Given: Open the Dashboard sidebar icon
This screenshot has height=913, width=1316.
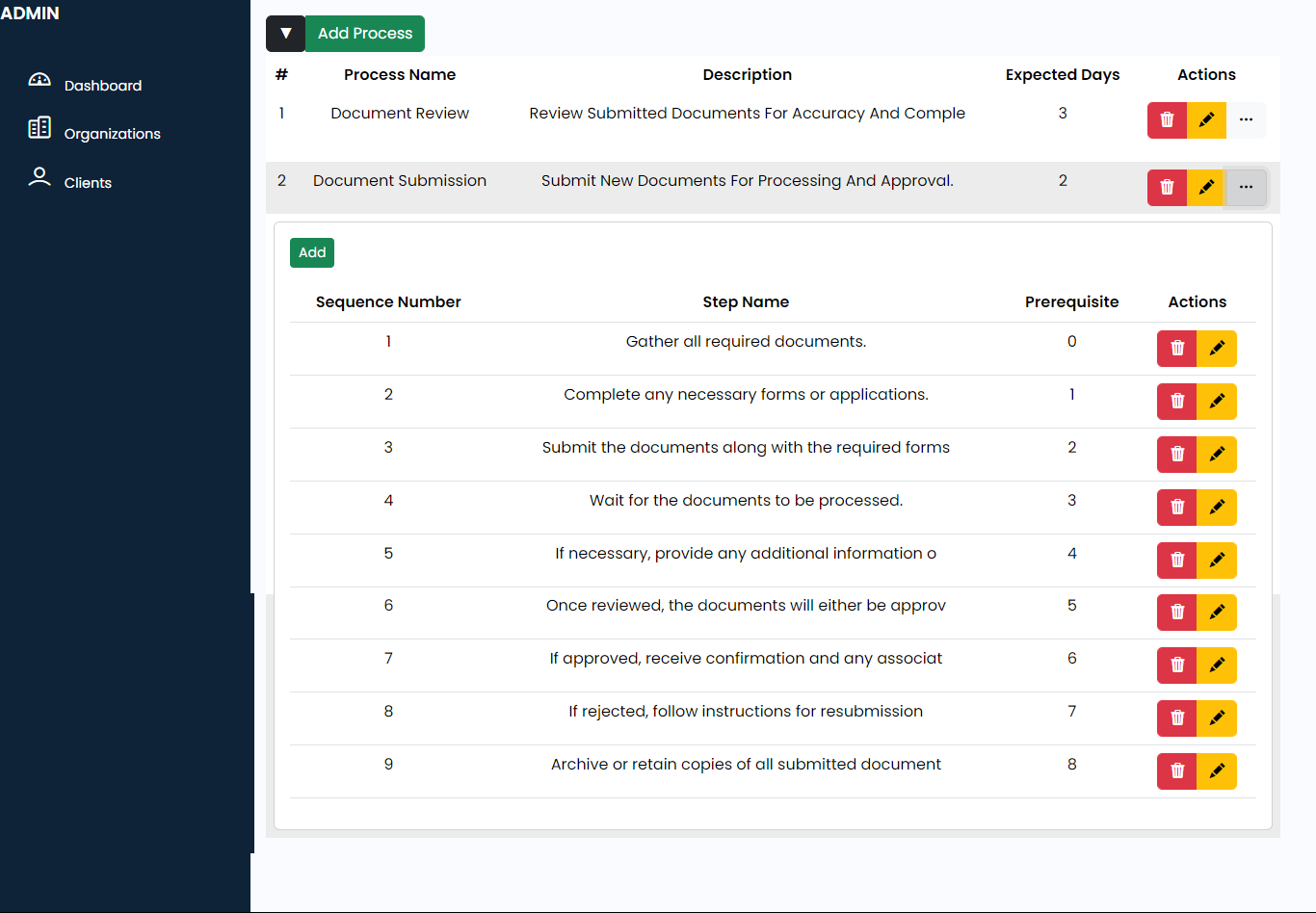Looking at the screenshot, I should point(39,80).
